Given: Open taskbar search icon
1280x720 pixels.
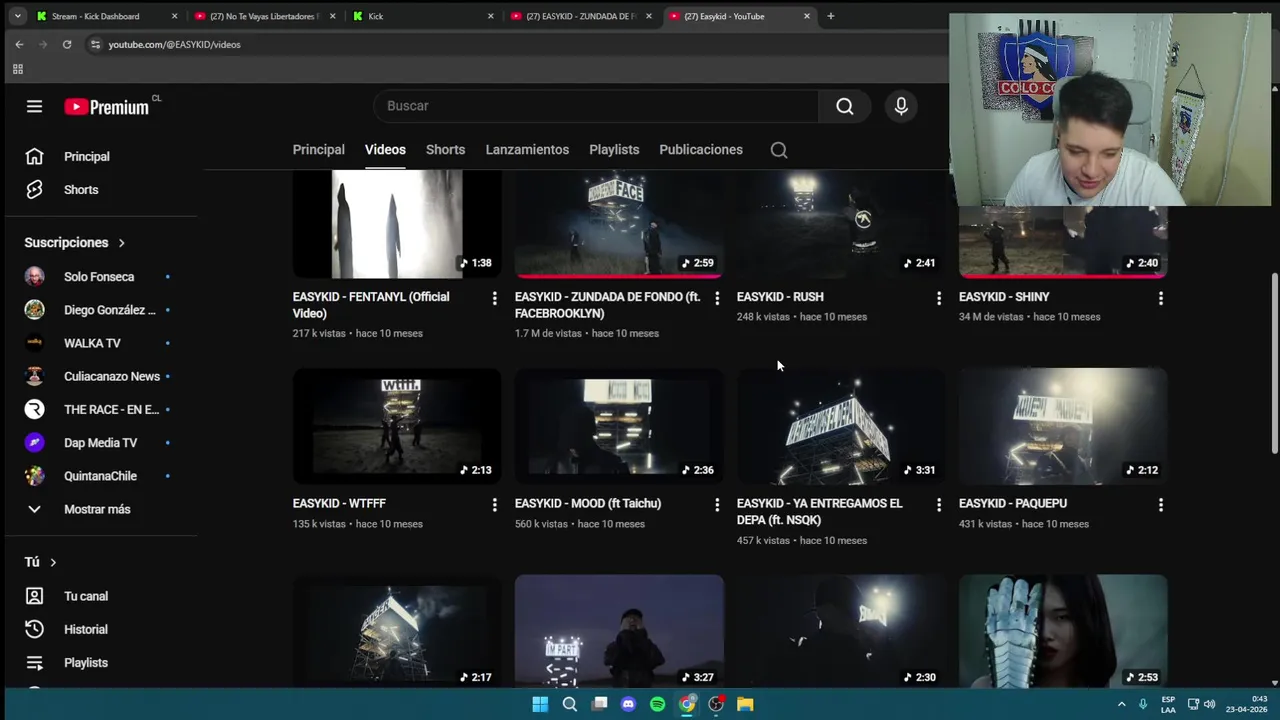Looking at the screenshot, I should click(x=569, y=704).
